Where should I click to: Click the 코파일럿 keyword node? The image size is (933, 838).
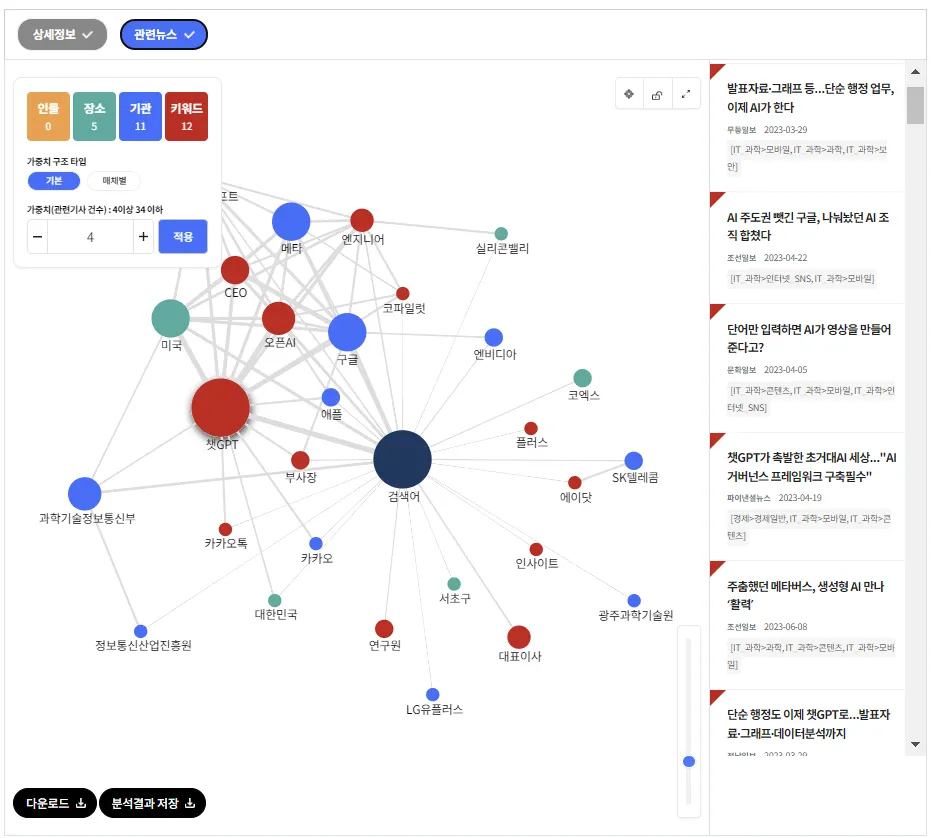click(403, 293)
